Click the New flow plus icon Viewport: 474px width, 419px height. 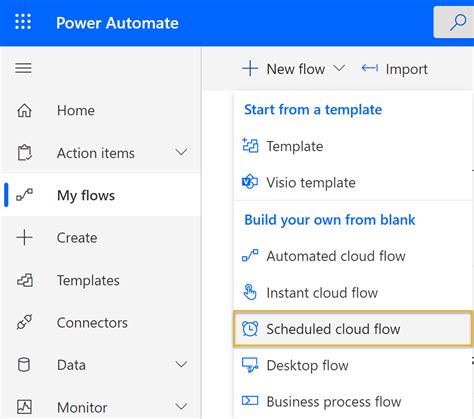click(x=250, y=68)
